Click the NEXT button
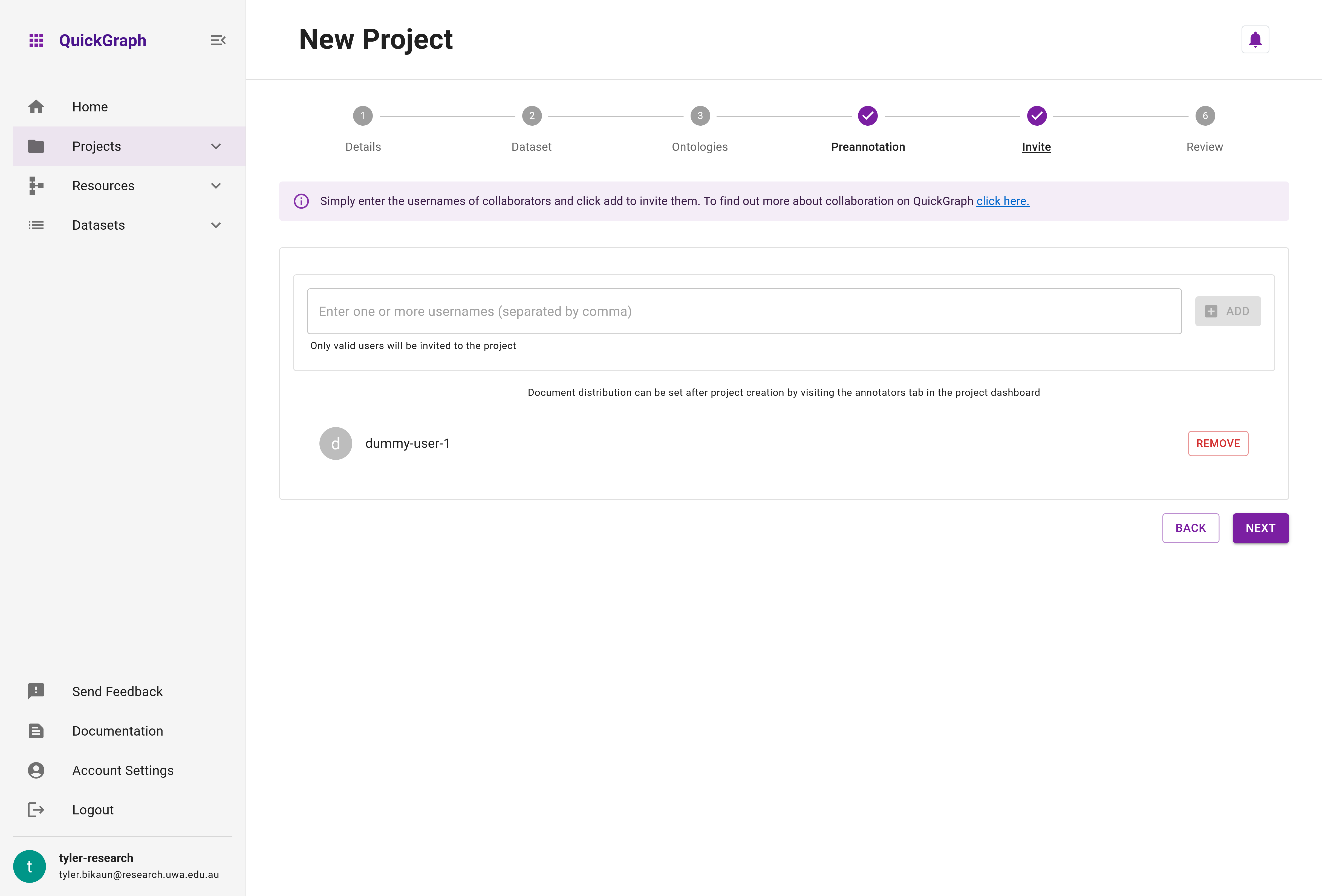1322x896 pixels. (x=1261, y=528)
